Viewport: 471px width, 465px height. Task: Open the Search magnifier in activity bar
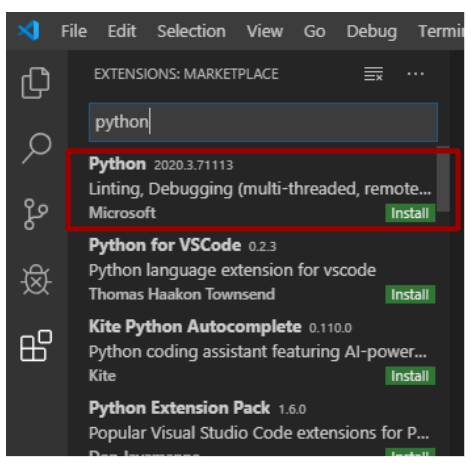point(37,148)
